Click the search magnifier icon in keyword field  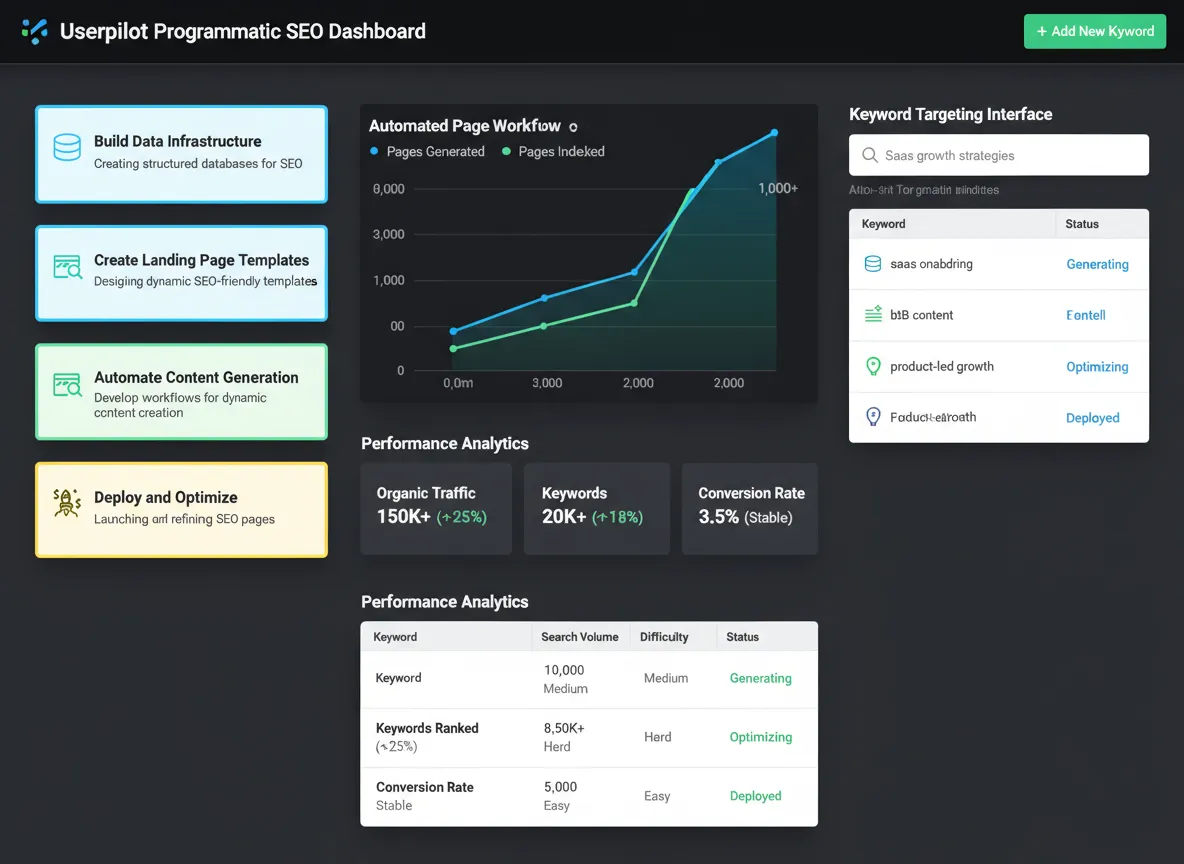point(868,156)
